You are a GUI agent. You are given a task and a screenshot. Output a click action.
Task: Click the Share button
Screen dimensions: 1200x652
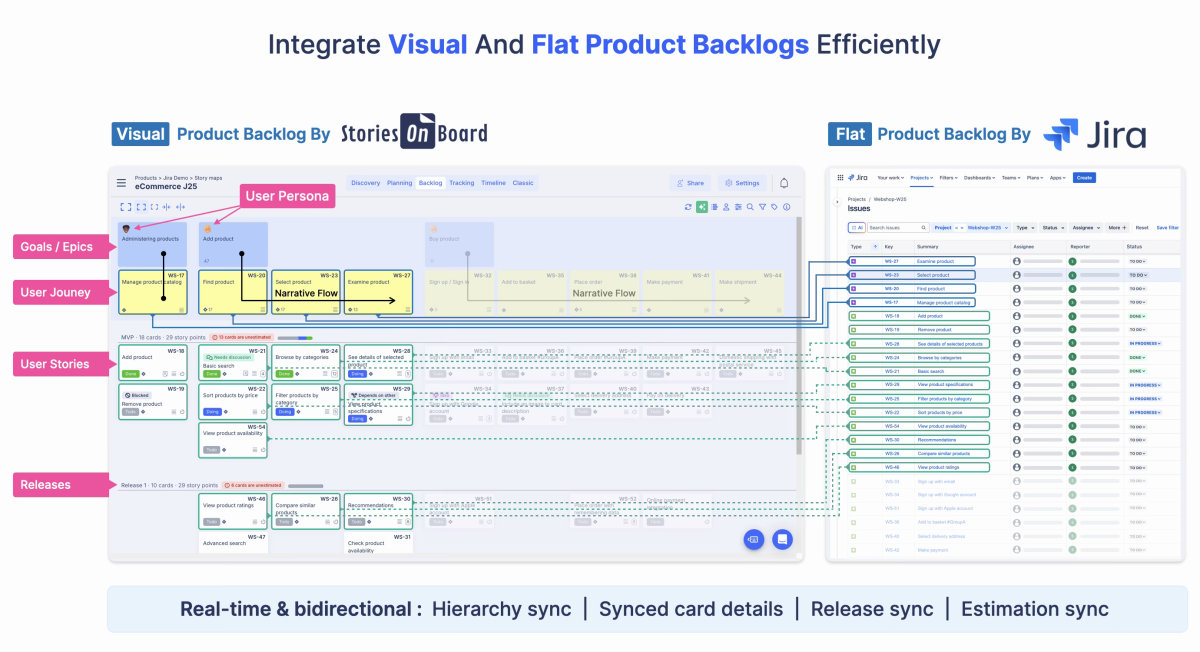[x=690, y=183]
